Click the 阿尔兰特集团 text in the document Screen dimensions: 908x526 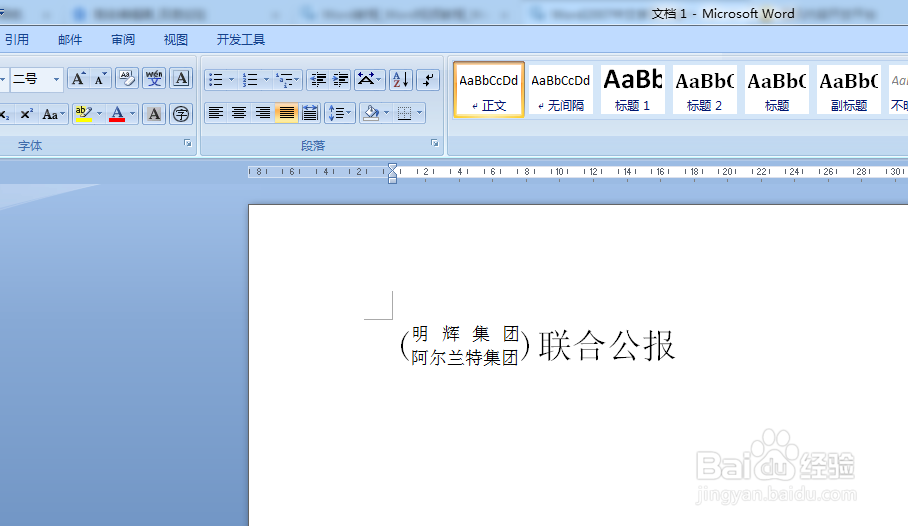click(x=464, y=357)
